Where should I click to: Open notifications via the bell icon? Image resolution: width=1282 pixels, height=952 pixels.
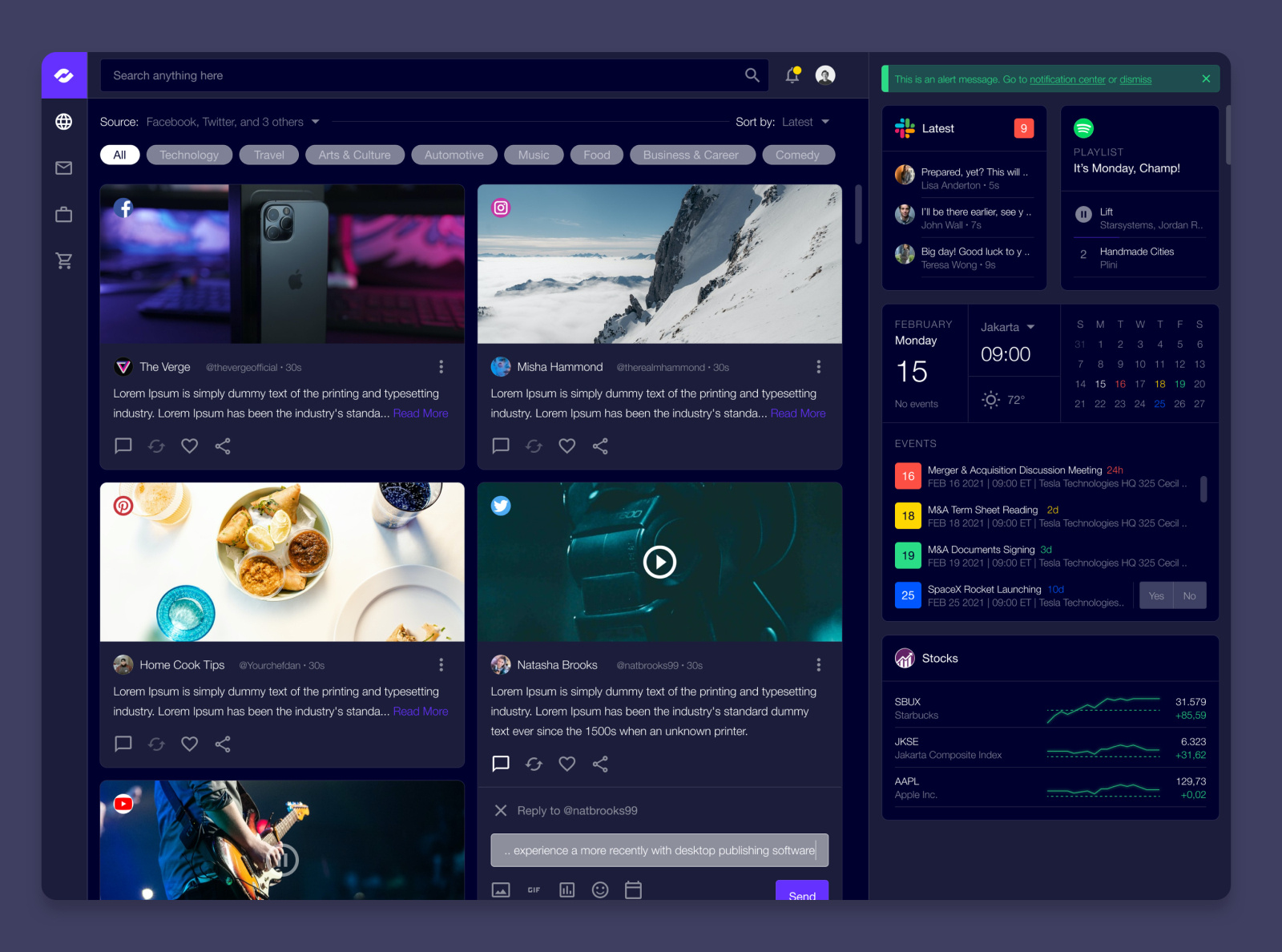(x=792, y=75)
